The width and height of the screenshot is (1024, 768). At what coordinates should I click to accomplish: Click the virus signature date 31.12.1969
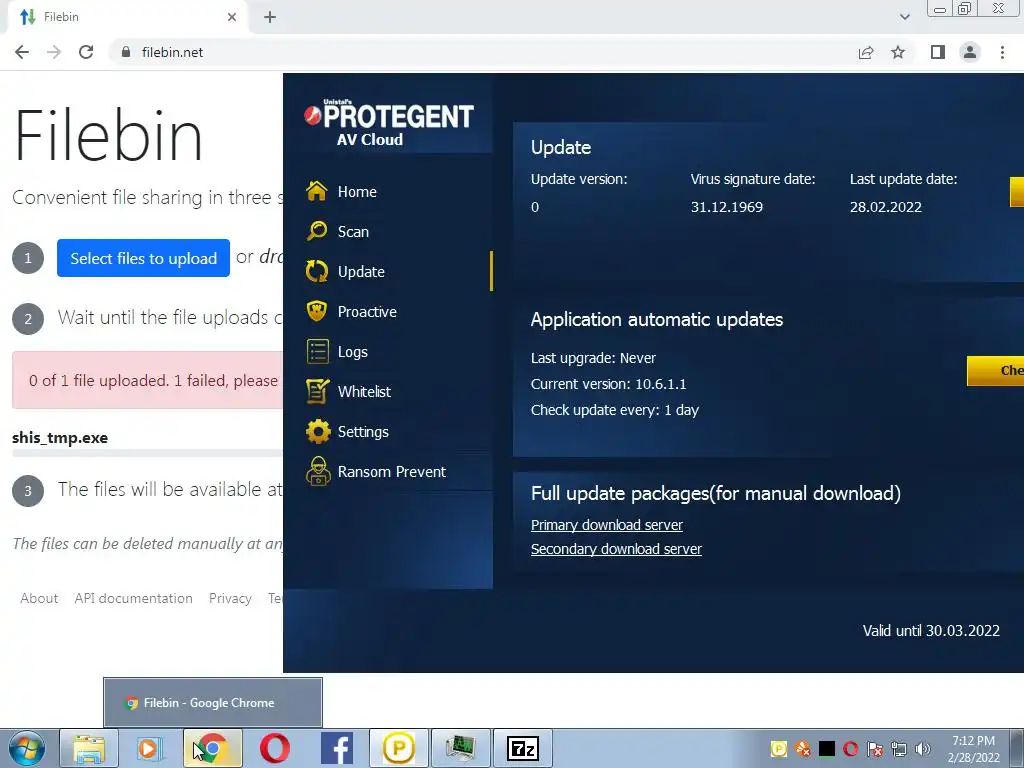pos(727,207)
